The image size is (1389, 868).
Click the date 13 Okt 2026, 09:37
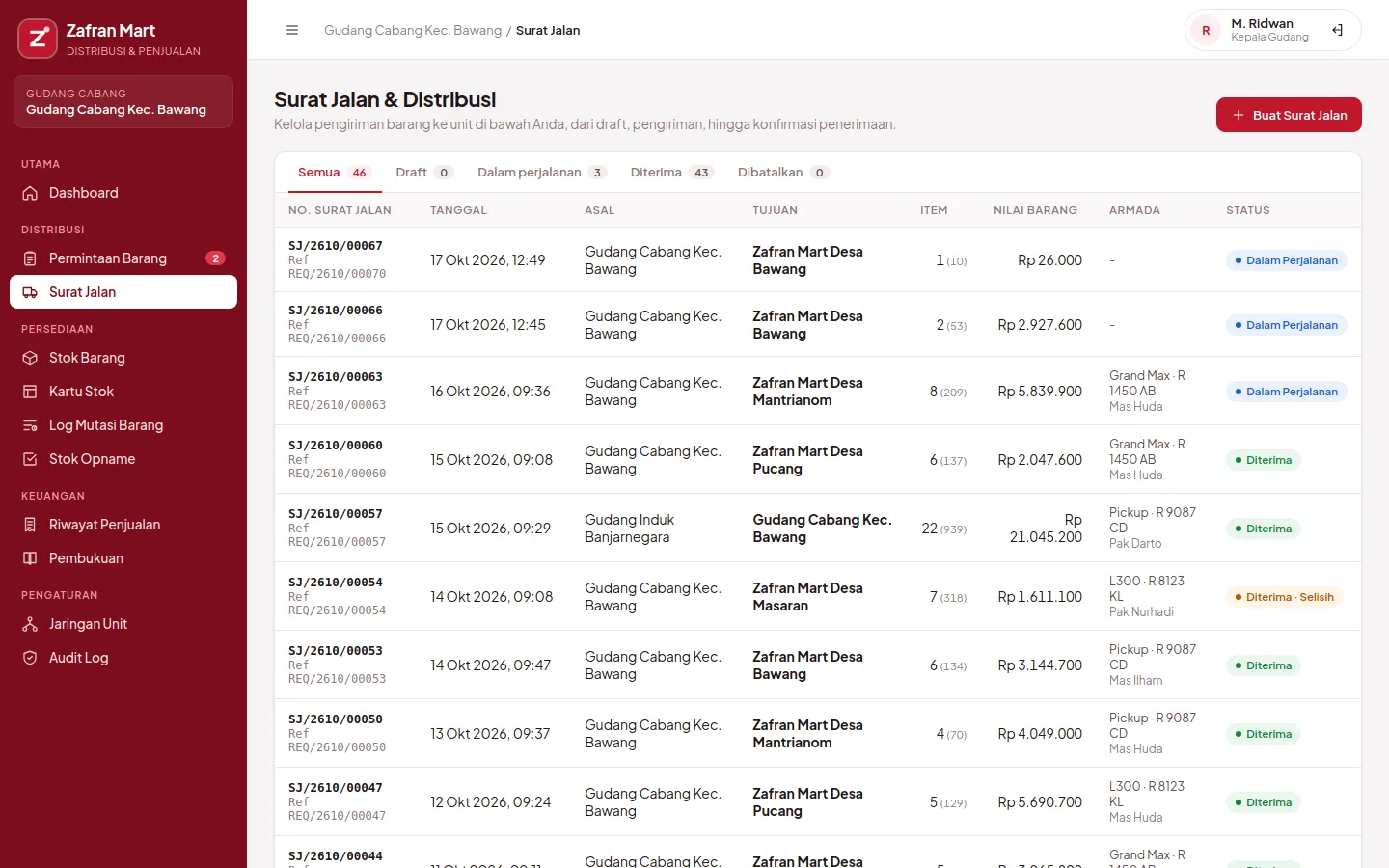click(490, 734)
